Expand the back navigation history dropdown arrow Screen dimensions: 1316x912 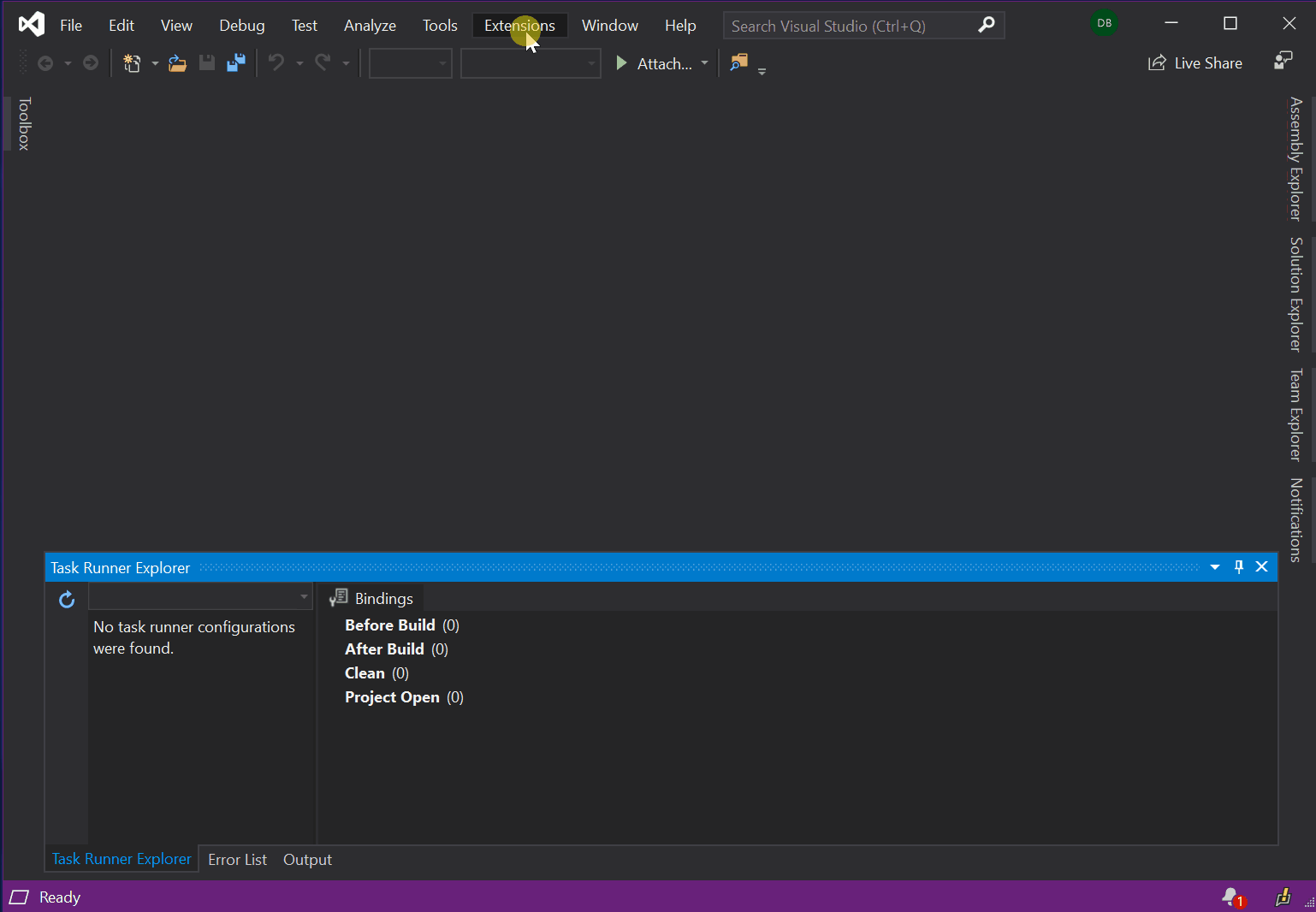(68, 63)
